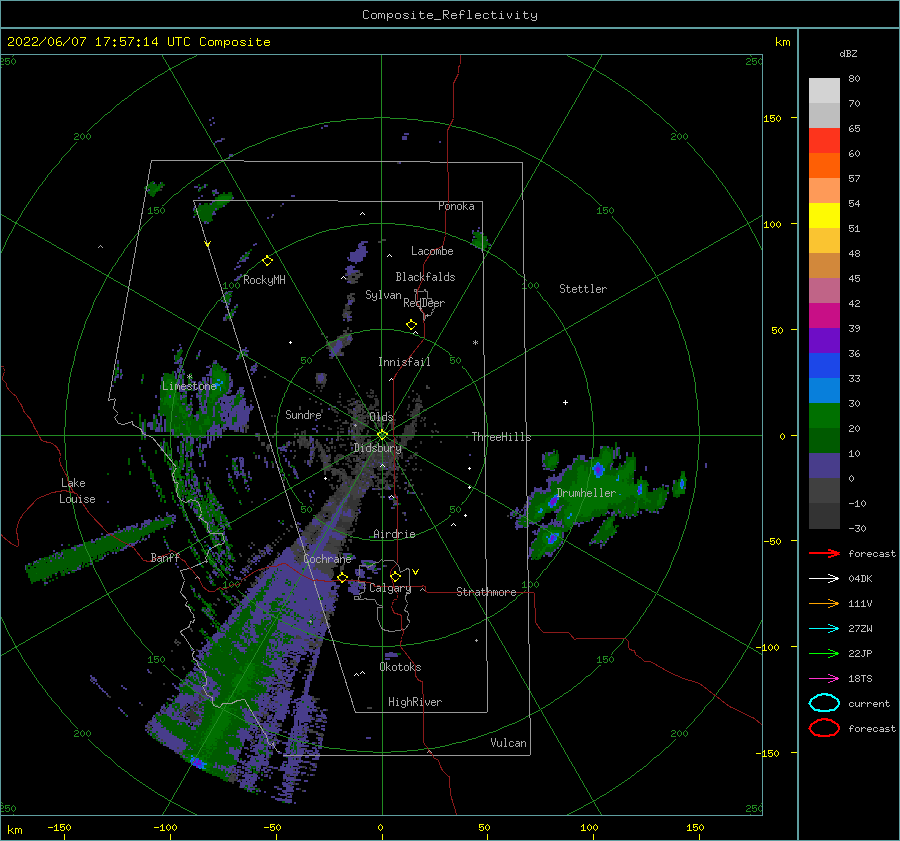Viewport: 900px width, 841px height.
Task: Click the Lacombe city label
Action: (432, 251)
